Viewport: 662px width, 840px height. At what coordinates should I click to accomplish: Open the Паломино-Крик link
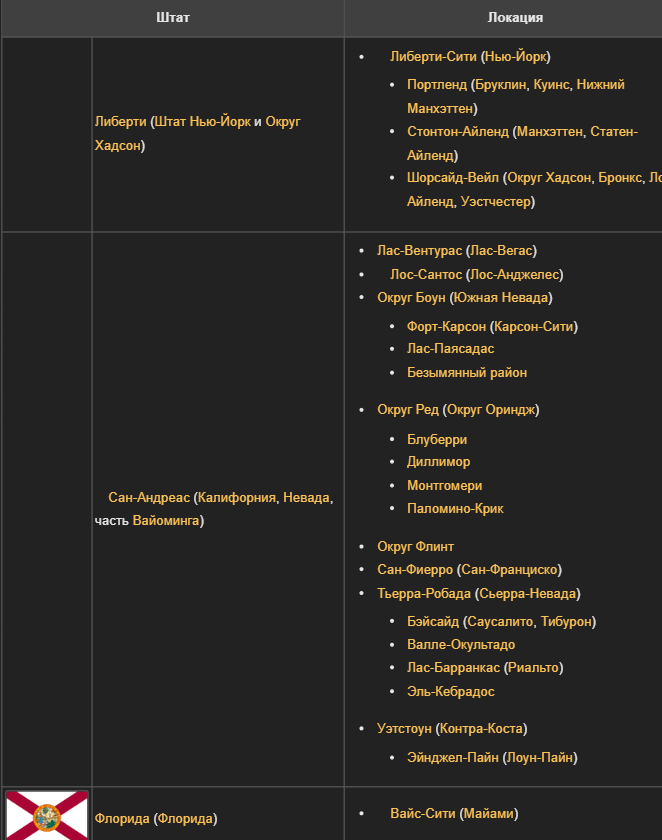tap(455, 509)
